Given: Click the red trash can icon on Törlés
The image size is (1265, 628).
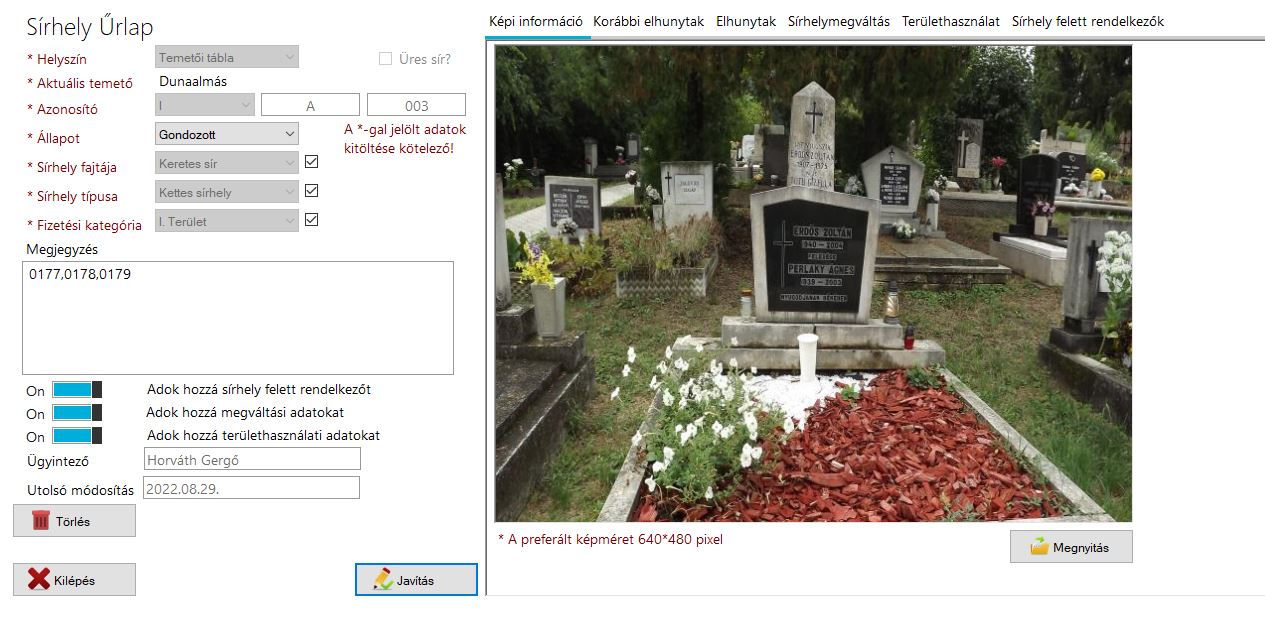Looking at the screenshot, I should coord(41,520).
